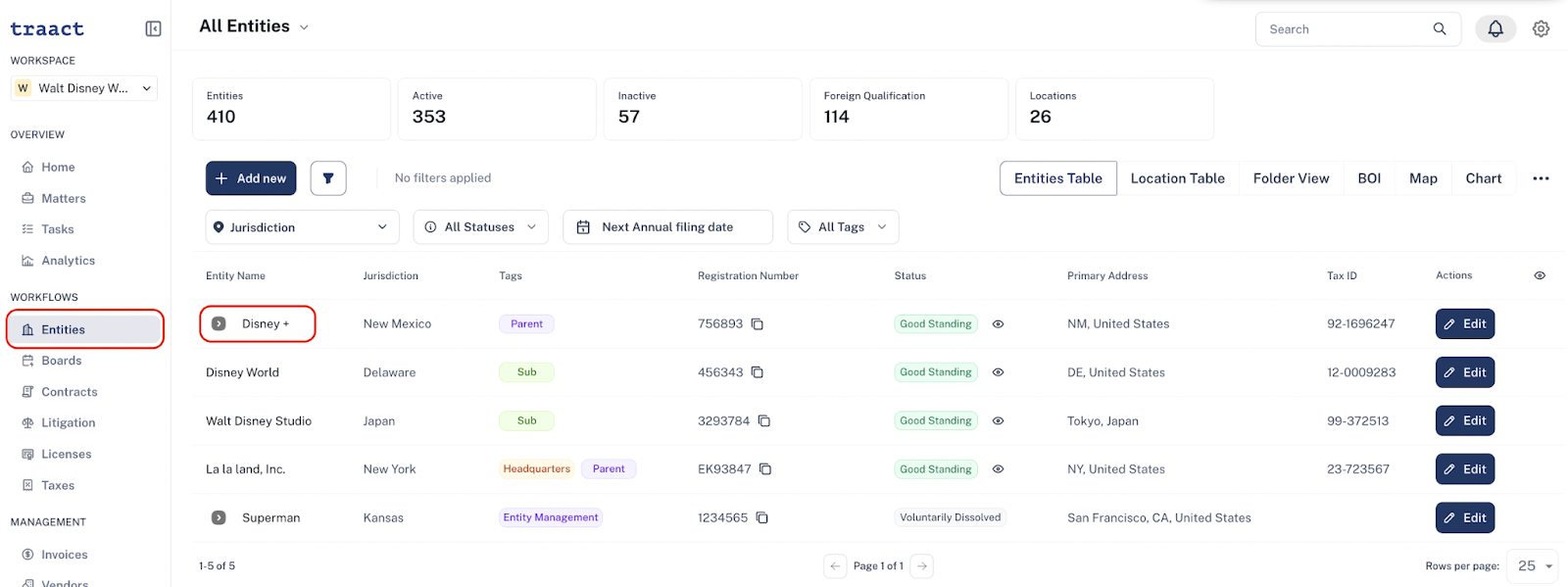Switch to the Location Table tab

pos(1177,178)
